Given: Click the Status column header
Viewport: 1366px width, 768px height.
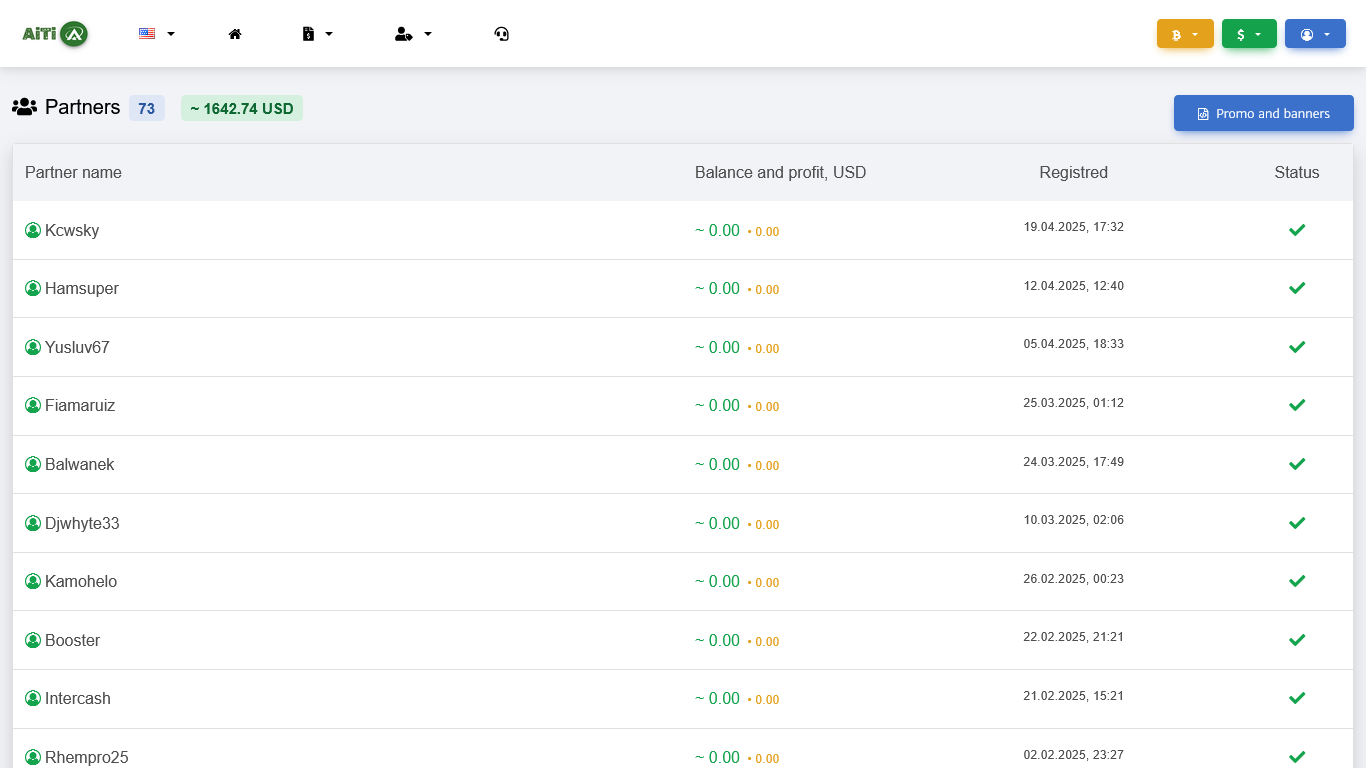Looking at the screenshot, I should 1297,172.
